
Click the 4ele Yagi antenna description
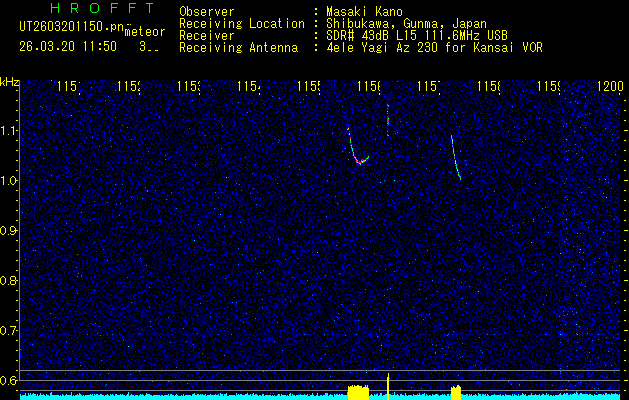(434, 48)
